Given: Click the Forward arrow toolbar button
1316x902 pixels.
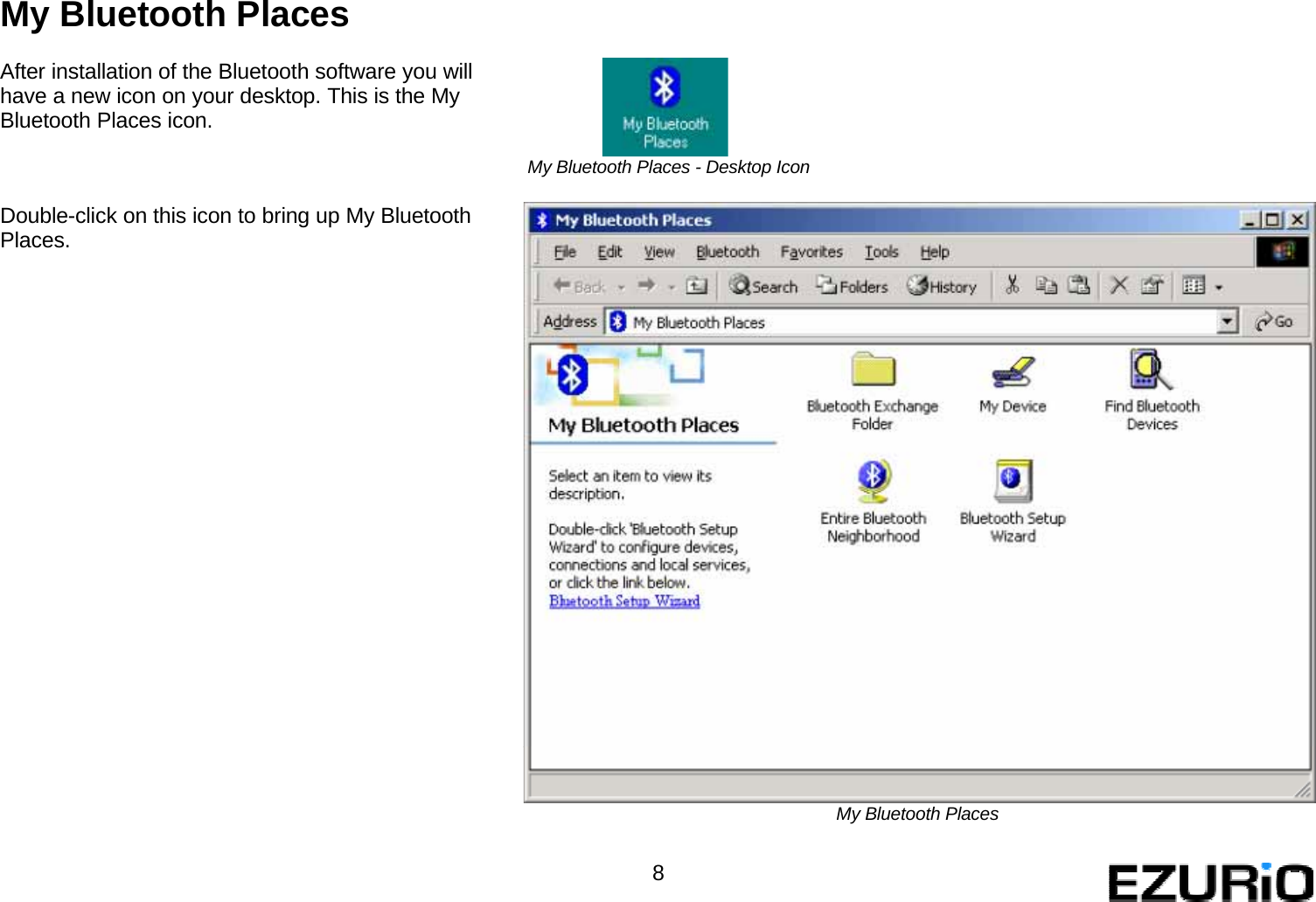Looking at the screenshot, I should click(647, 285).
